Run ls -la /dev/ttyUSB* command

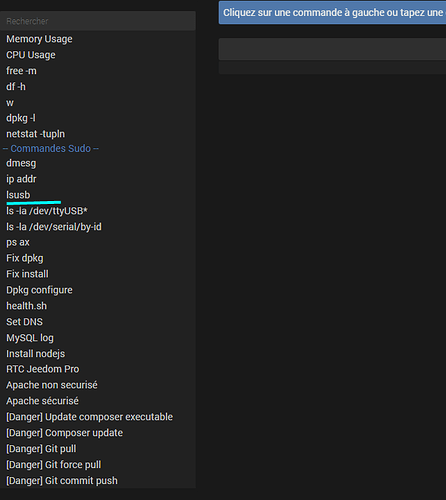47,211
